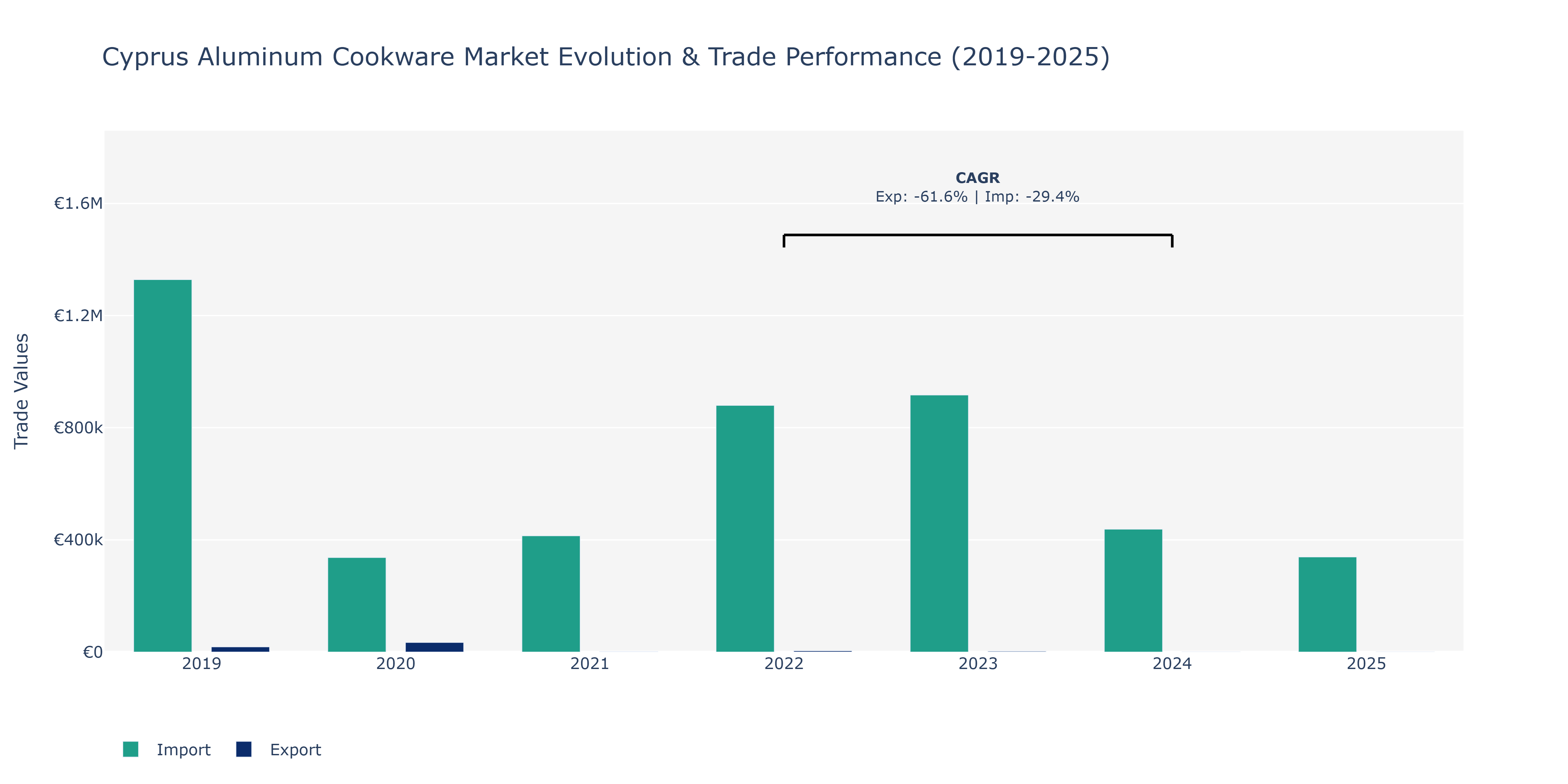
Task: Select the 2022 Import bar
Action: 745,528
